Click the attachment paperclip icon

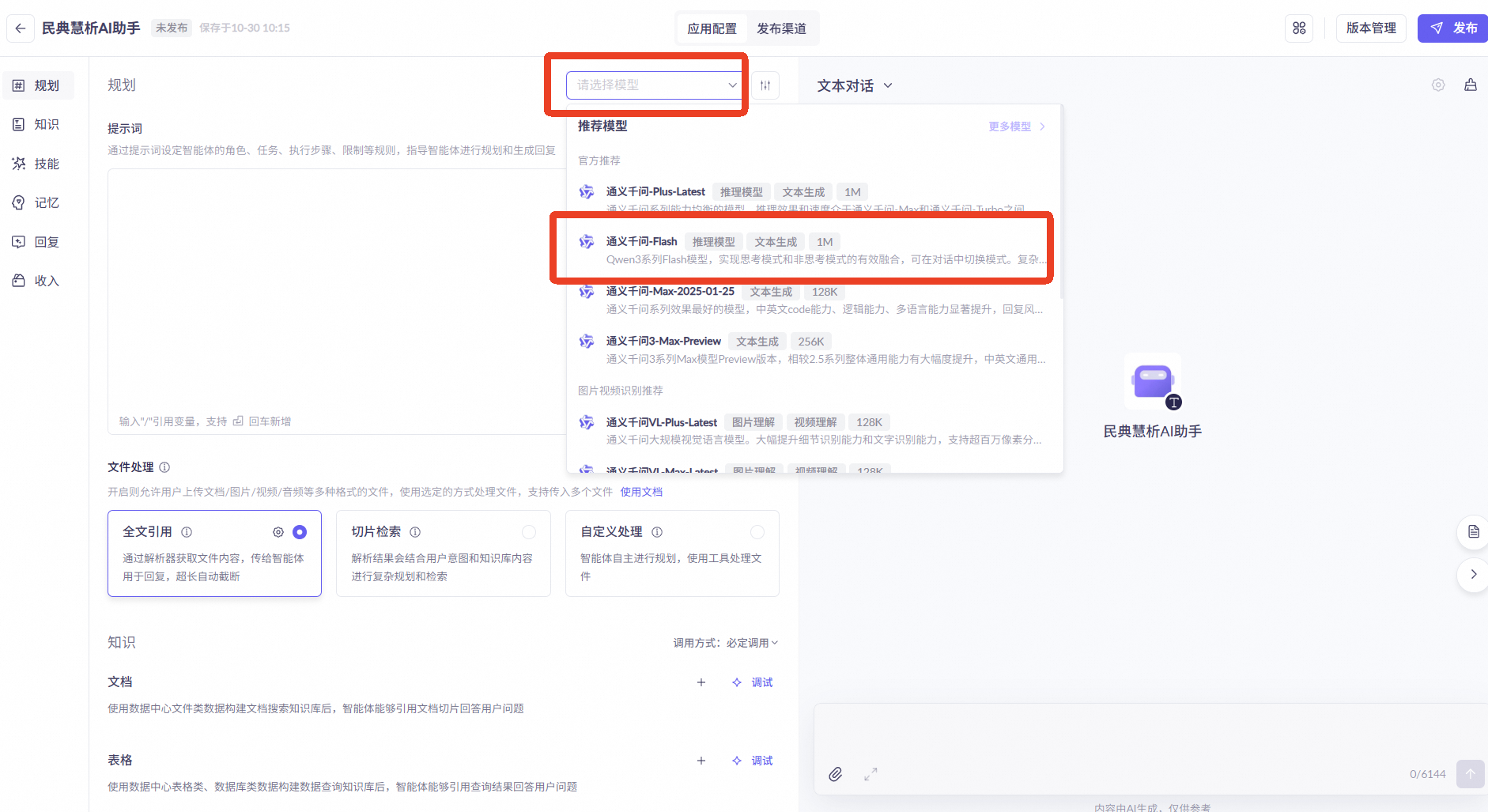tap(836, 774)
